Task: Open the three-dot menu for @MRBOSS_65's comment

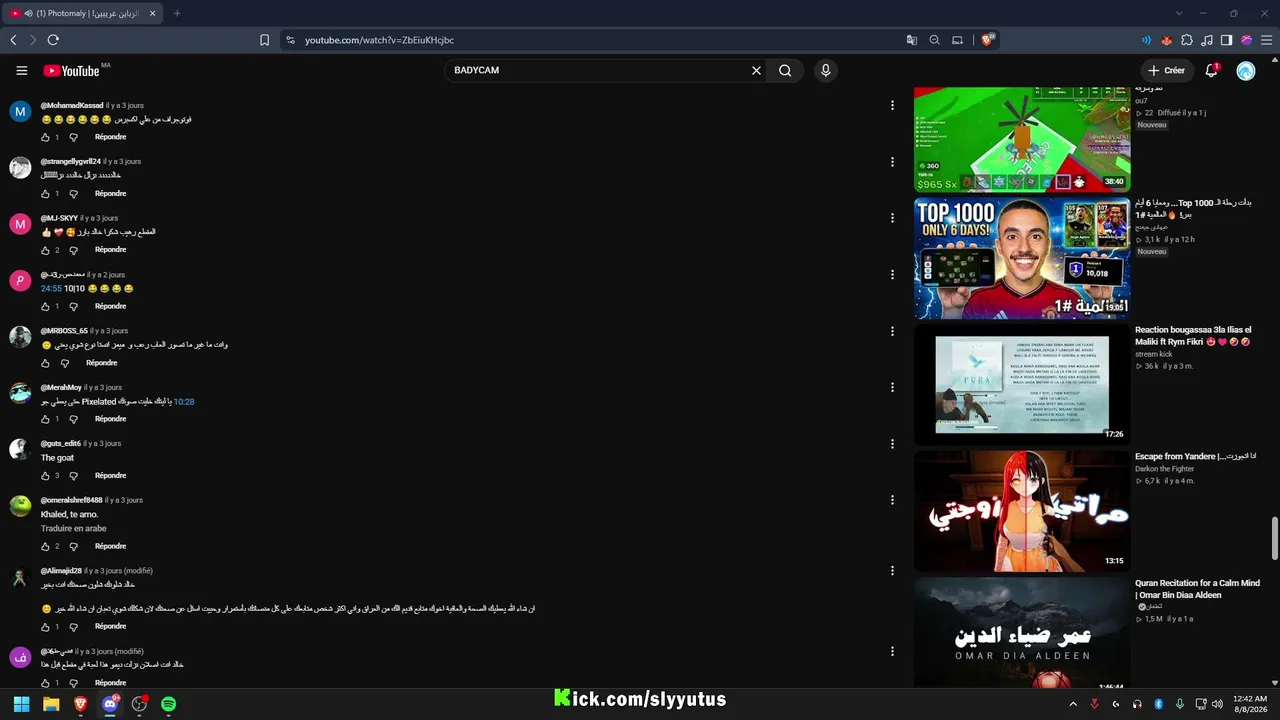Action: pos(892,331)
